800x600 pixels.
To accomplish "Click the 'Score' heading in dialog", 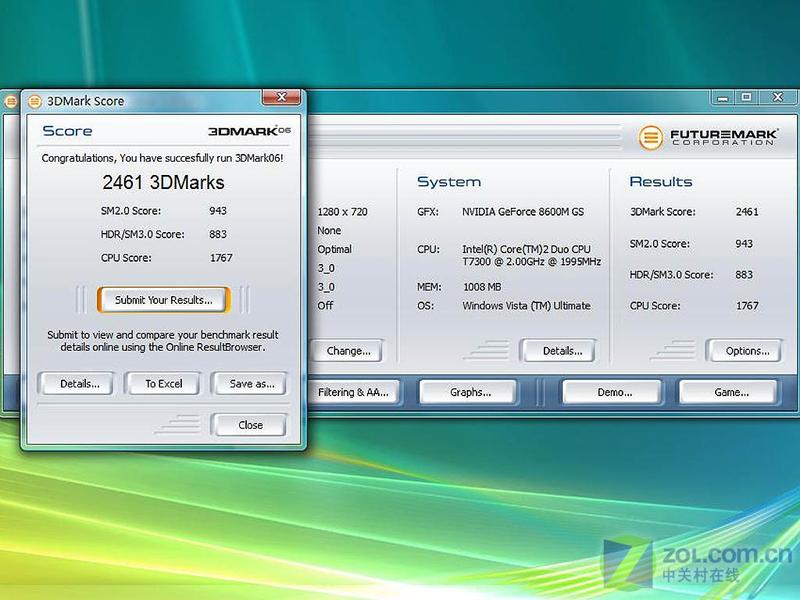I will (x=67, y=131).
